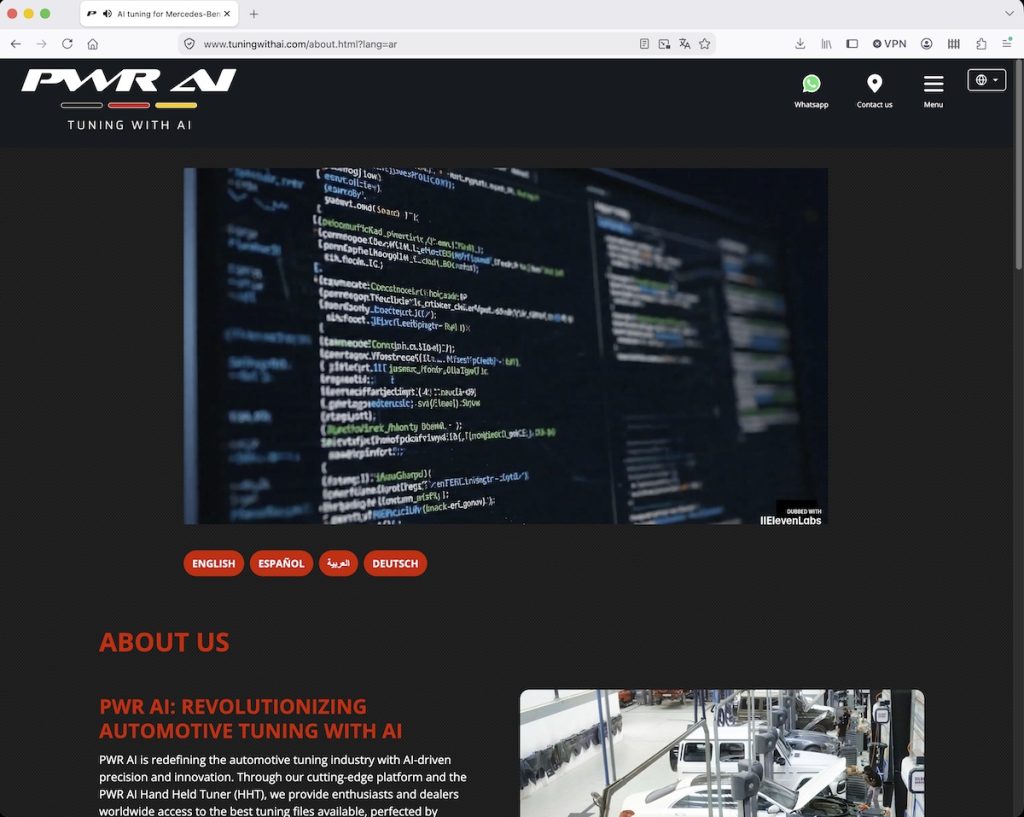Toggle reader view icon in address bar

(x=644, y=44)
